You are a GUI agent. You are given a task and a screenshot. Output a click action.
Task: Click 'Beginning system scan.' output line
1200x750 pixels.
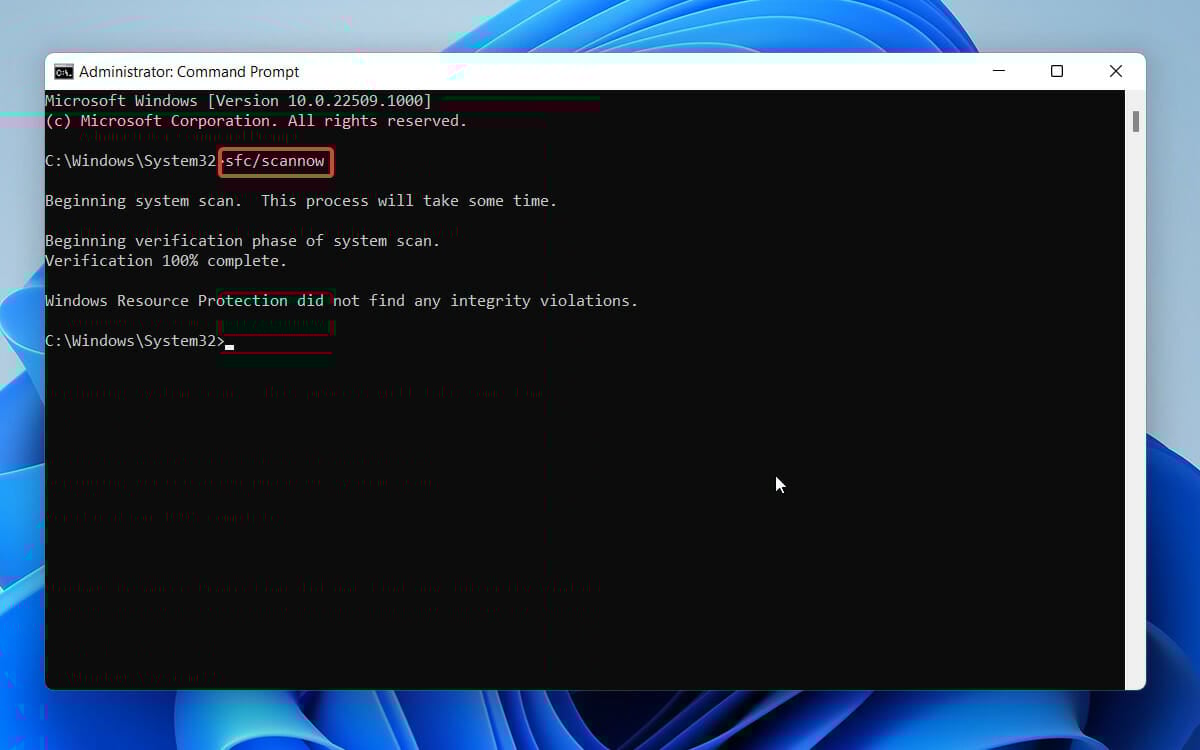pos(301,201)
